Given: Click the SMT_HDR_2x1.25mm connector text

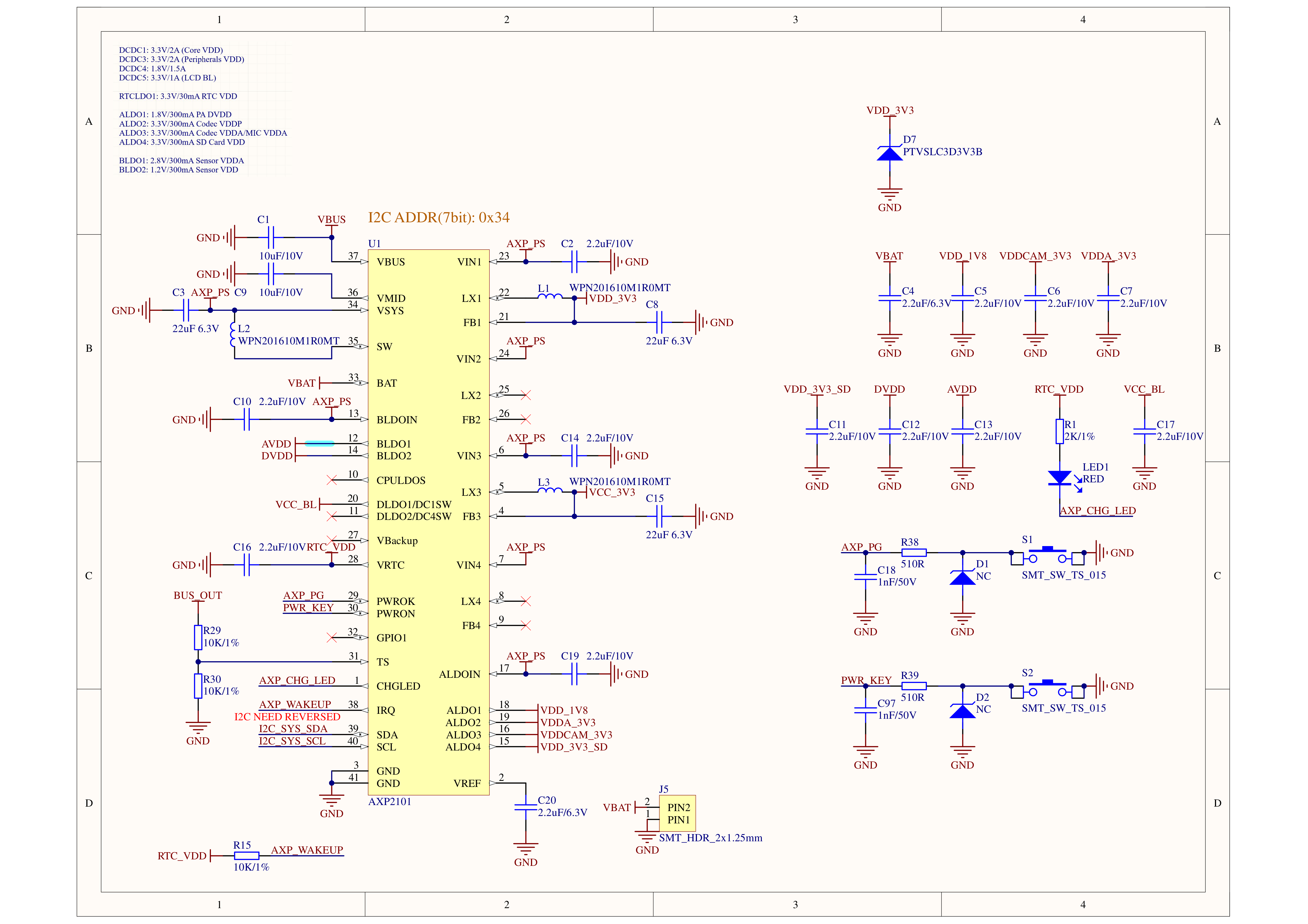Looking at the screenshot, I should pyautogui.click(x=710, y=838).
